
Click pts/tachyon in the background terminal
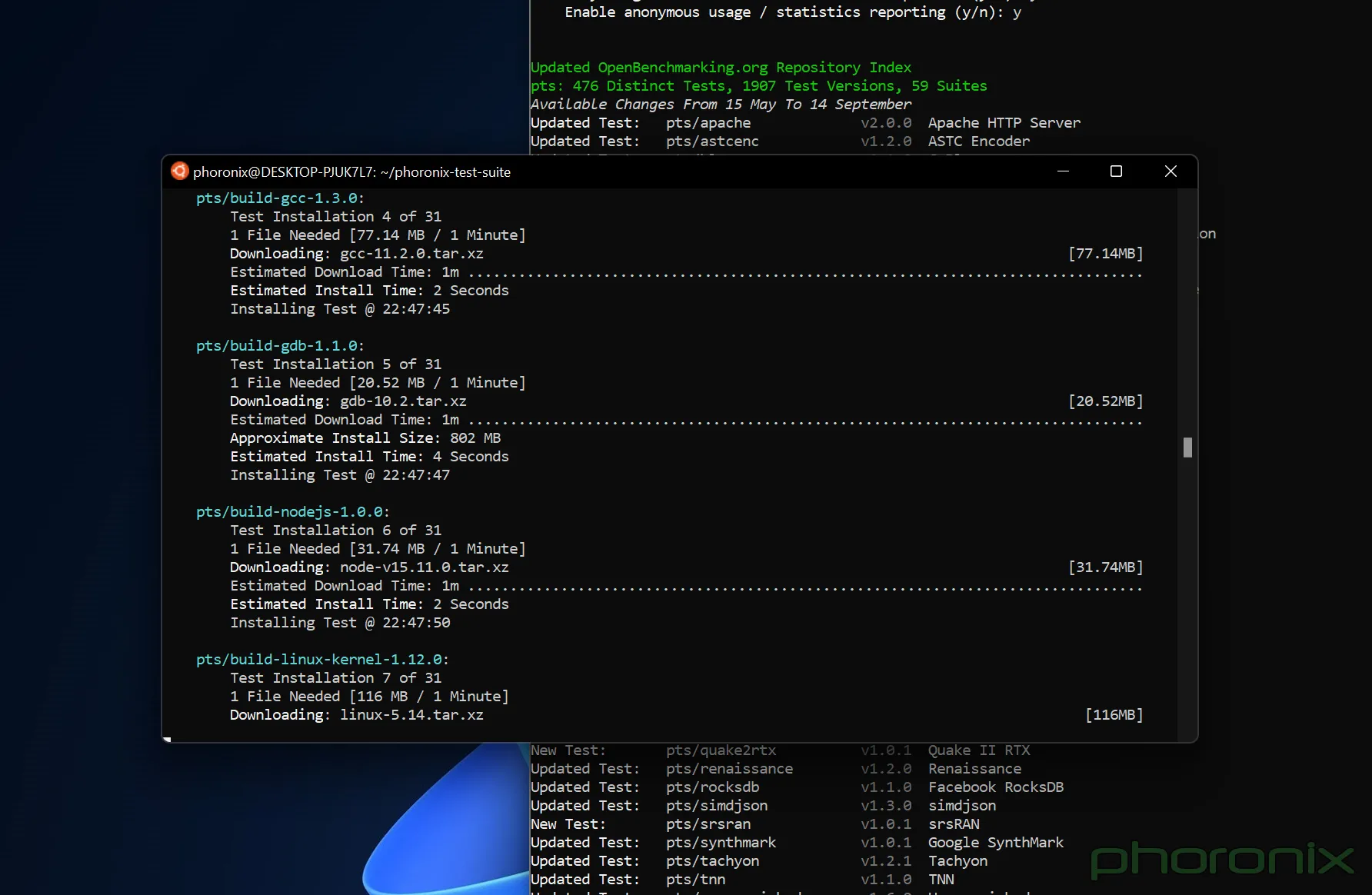tap(712, 861)
